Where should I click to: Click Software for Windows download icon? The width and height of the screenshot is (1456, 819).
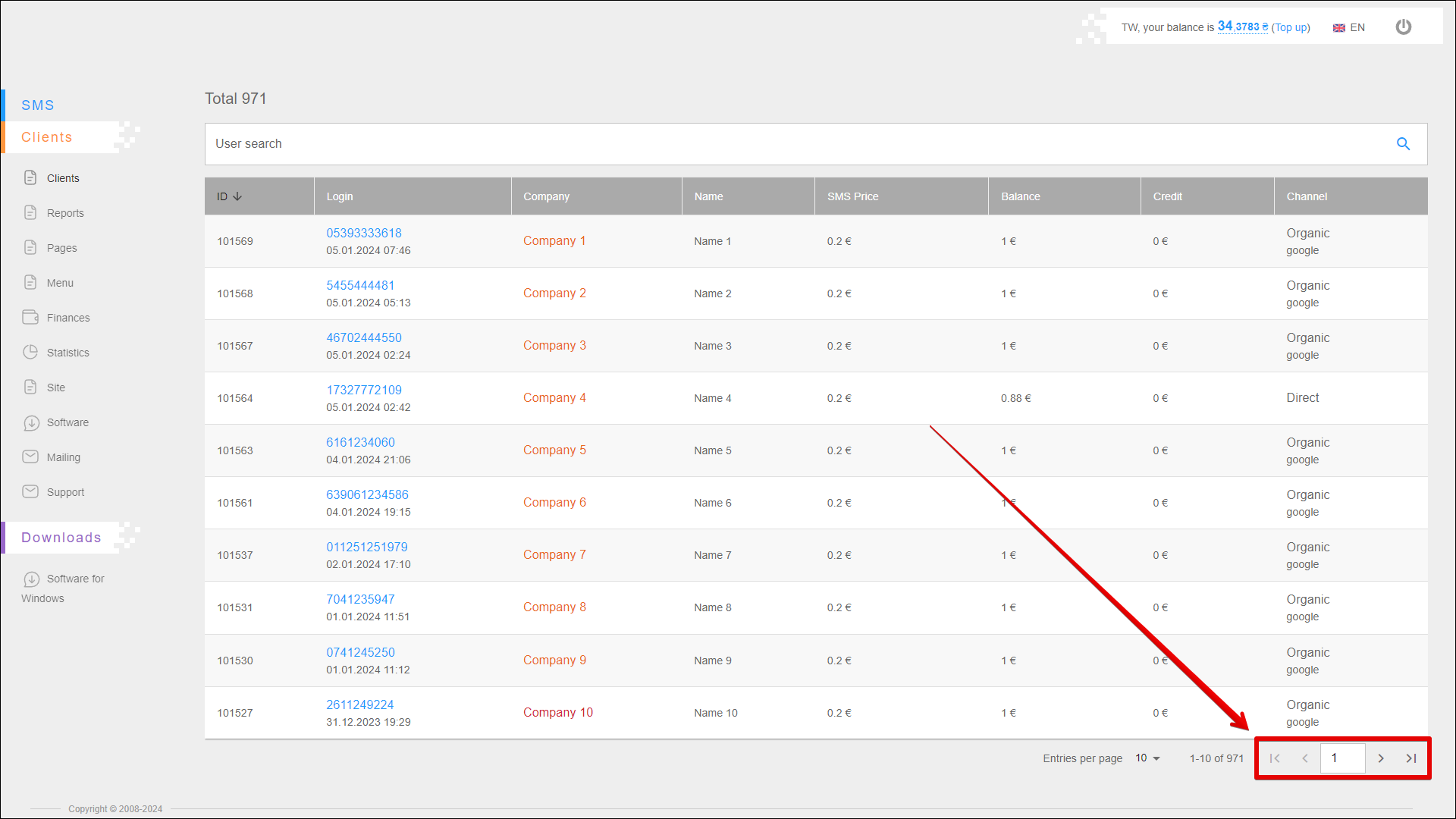tap(31, 579)
